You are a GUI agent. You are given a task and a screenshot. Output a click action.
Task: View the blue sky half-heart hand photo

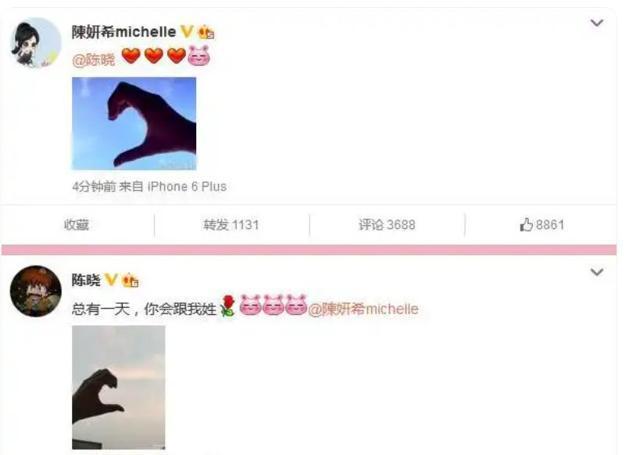(x=134, y=123)
